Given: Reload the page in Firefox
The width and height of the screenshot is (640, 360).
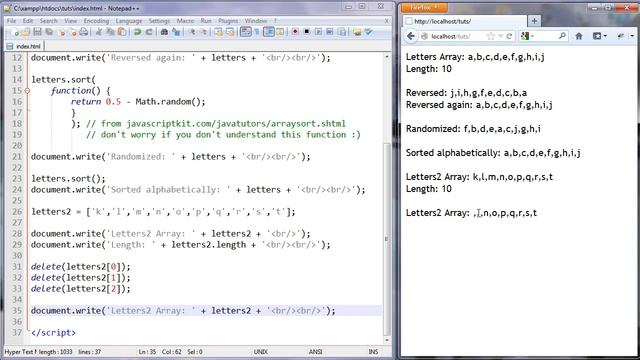Looking at the screenshot, I should (x=509, y=36).
